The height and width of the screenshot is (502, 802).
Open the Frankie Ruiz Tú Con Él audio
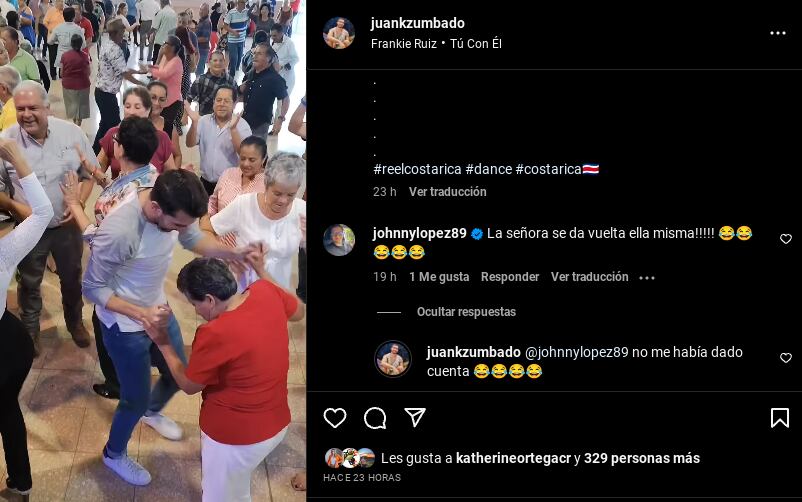pyautogui.click(x=436, y=44)
